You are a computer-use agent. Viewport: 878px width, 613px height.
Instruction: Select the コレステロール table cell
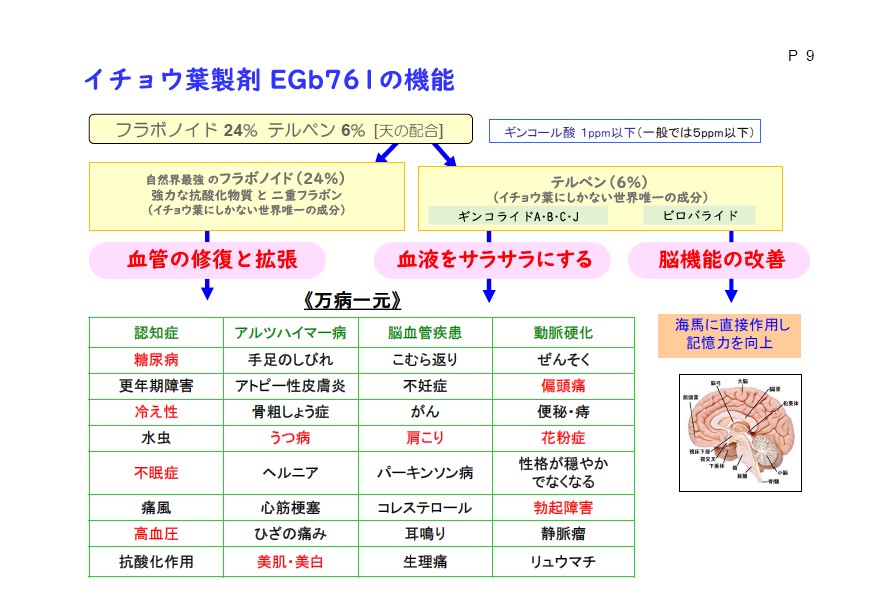[425, 508]
